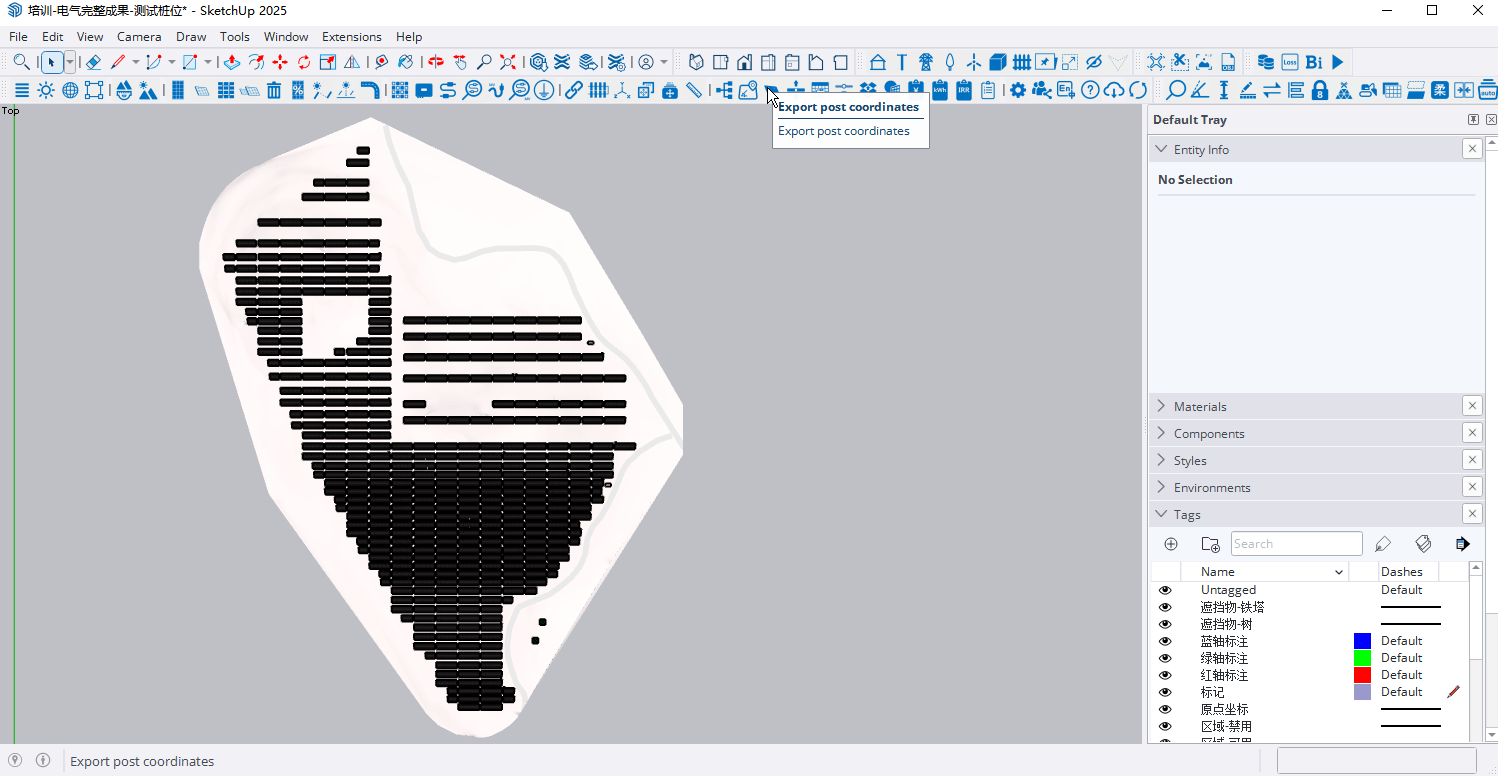Screen dimensions: 1498x776
Task: Click the kWh clipboard icon
Action: (x=940, y=90)
